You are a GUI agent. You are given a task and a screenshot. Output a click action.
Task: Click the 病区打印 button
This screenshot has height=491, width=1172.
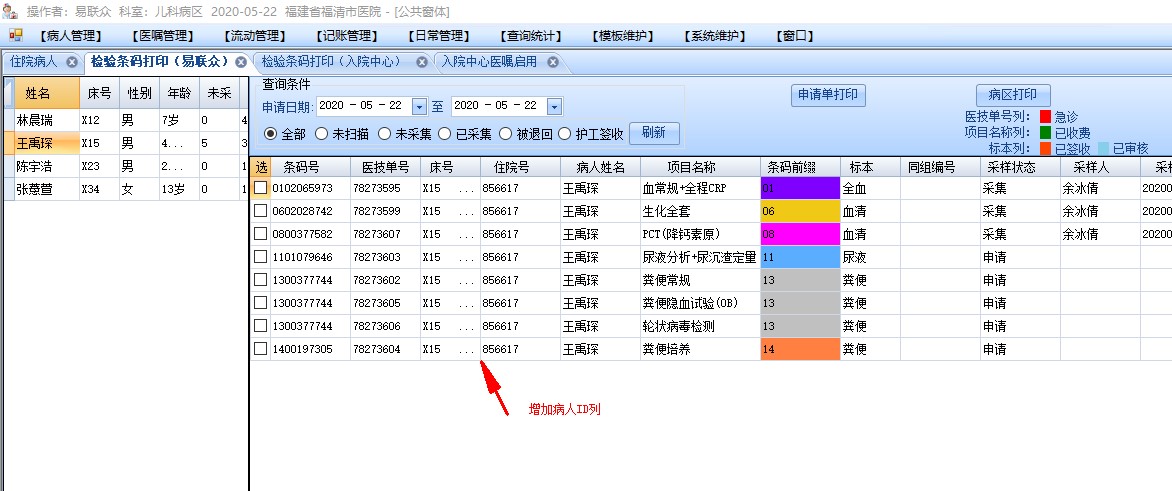point(1013,96)
